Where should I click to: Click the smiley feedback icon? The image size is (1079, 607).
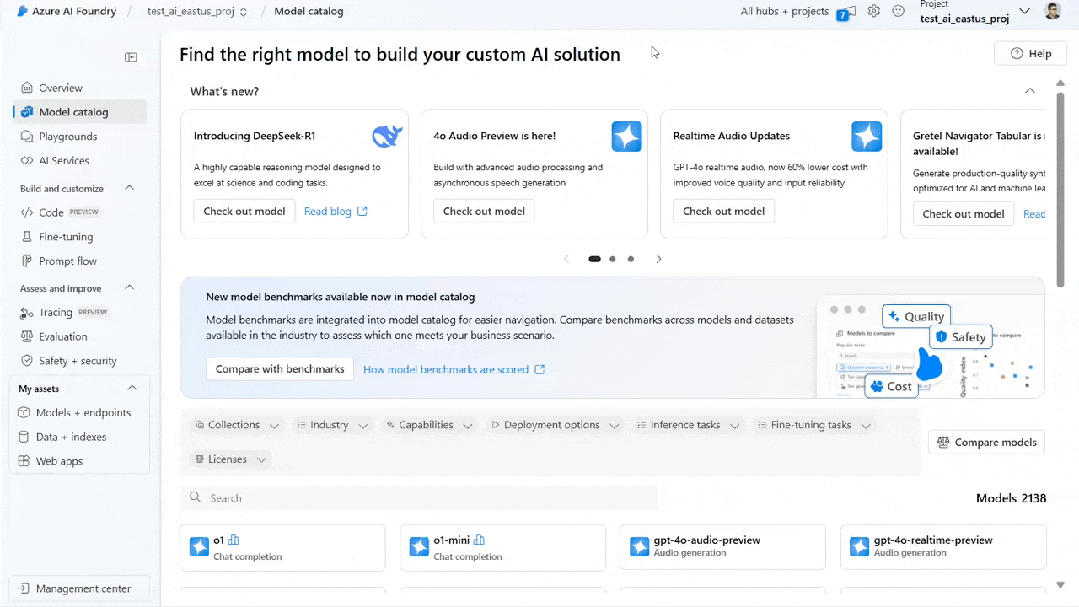(x=898, y=11)
